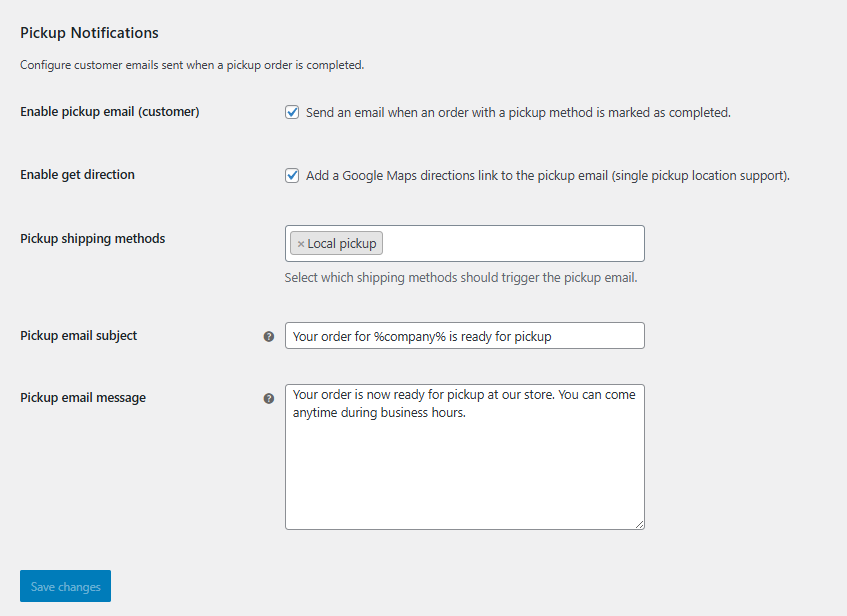847x616 pixels.
Task: Click the help icon beside Pickup email message
Action: pyautogui.click(x=269, y=398)
